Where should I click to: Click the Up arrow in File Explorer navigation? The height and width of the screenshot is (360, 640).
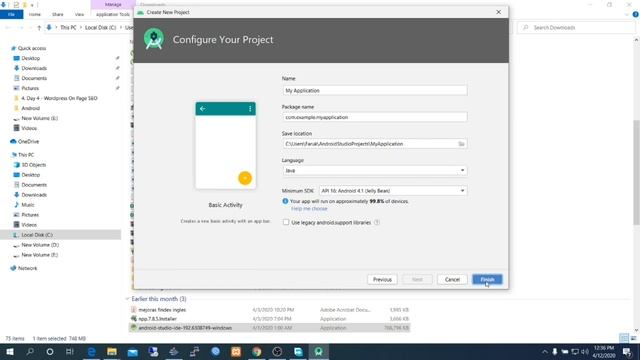click(39, 28)
